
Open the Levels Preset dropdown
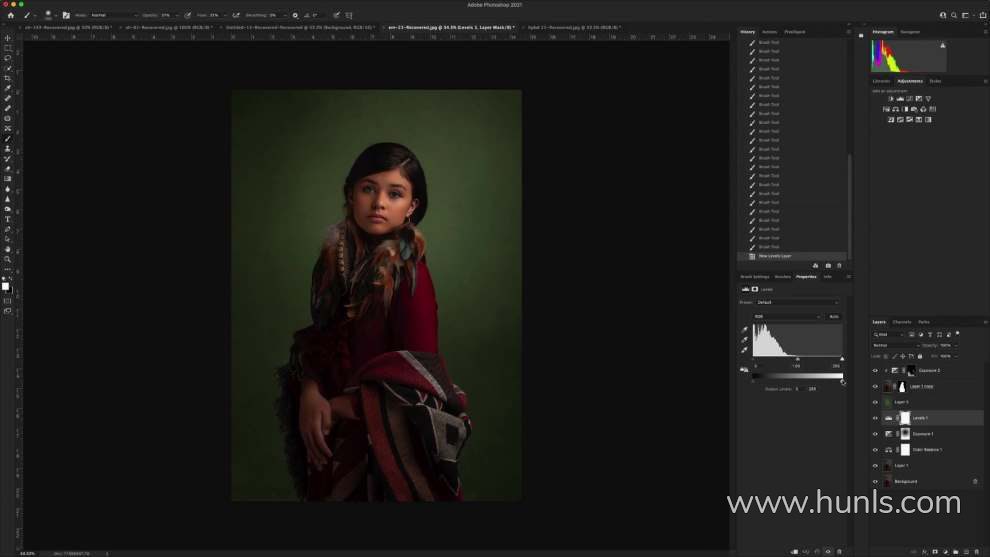click(796, 302)
